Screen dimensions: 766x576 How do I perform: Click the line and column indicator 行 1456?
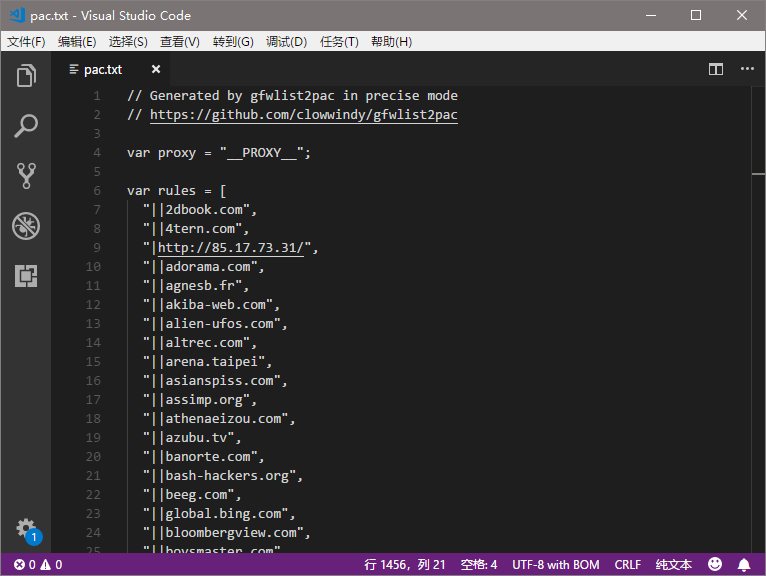[405, 565]
